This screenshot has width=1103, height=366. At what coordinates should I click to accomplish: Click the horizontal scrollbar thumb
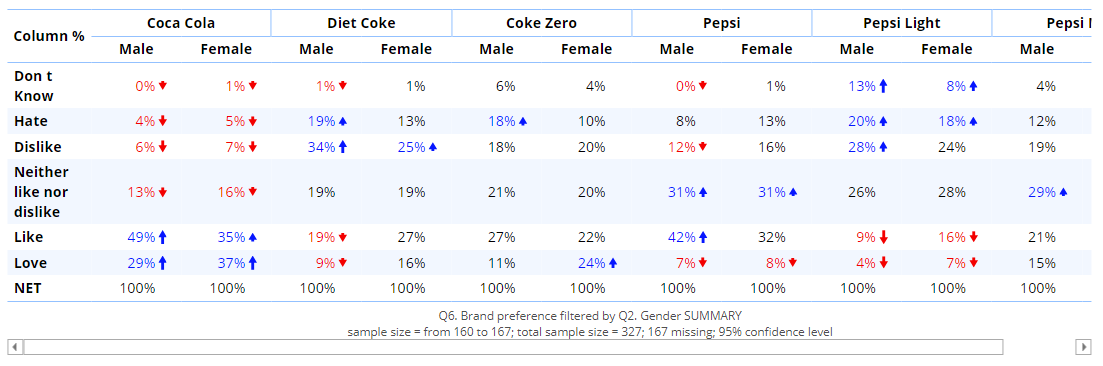pos(514,346)
